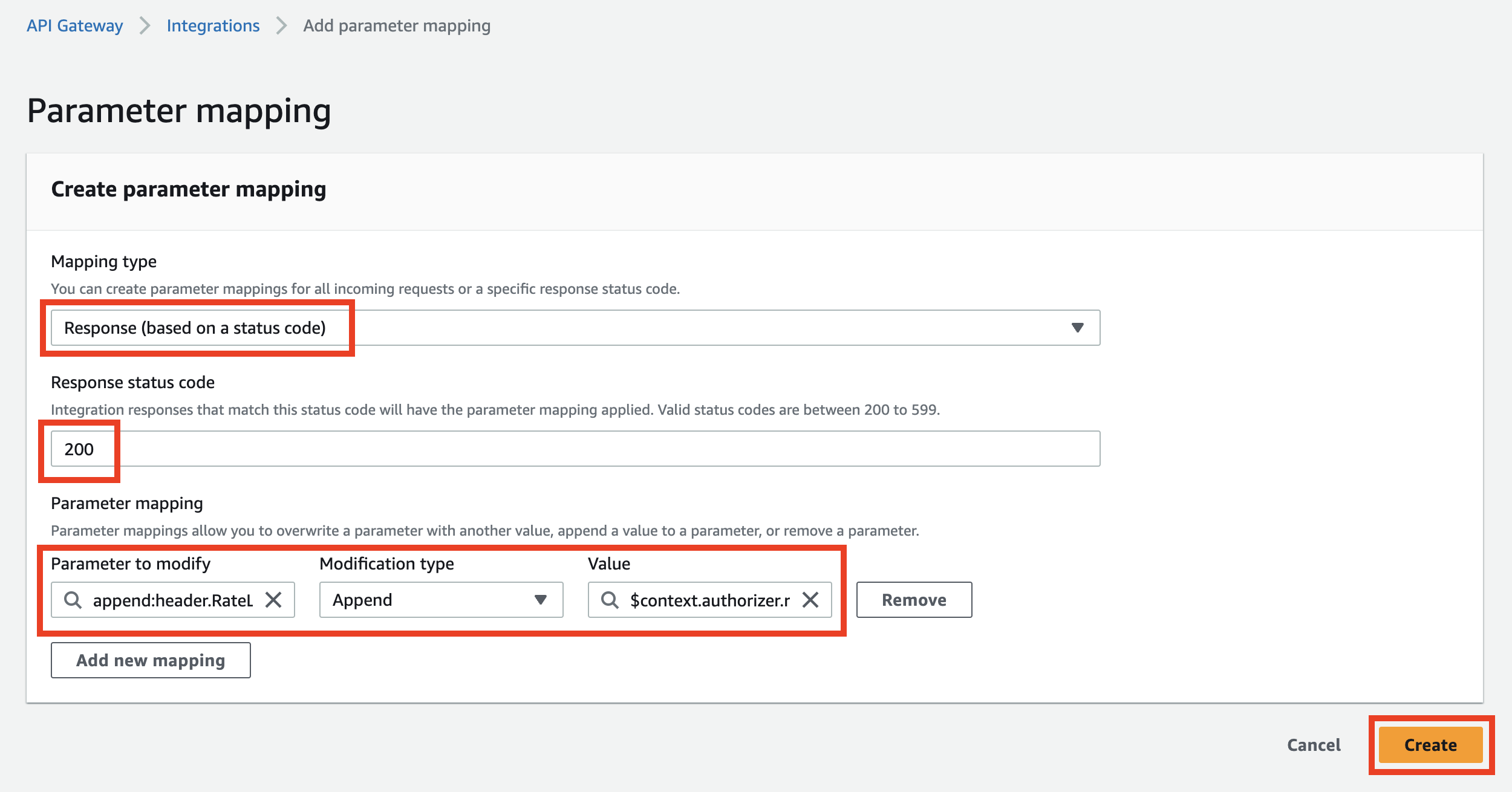
Task: Cancel the parameter mapping
Action: (x=1314, y=745)
